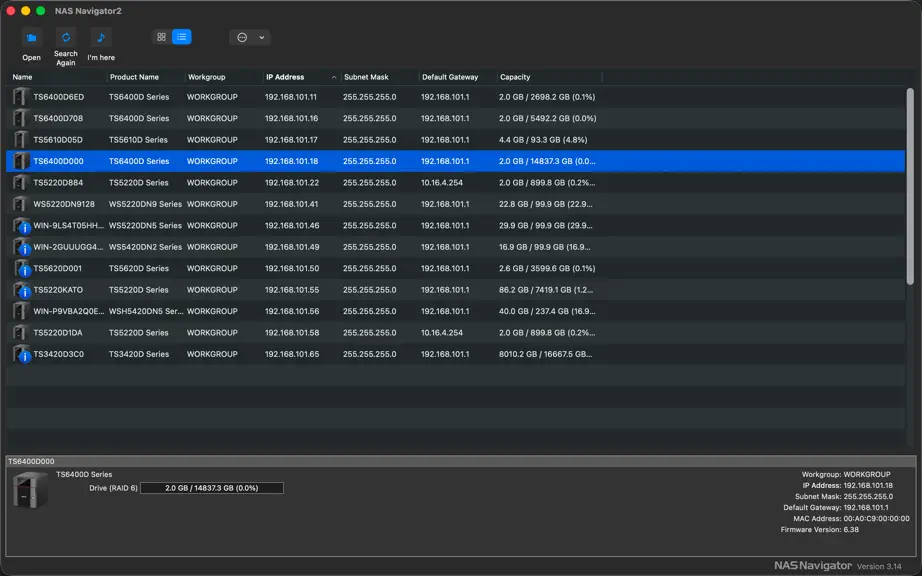Switch to list view mode
Screen dimensions: 922x576
182,37
